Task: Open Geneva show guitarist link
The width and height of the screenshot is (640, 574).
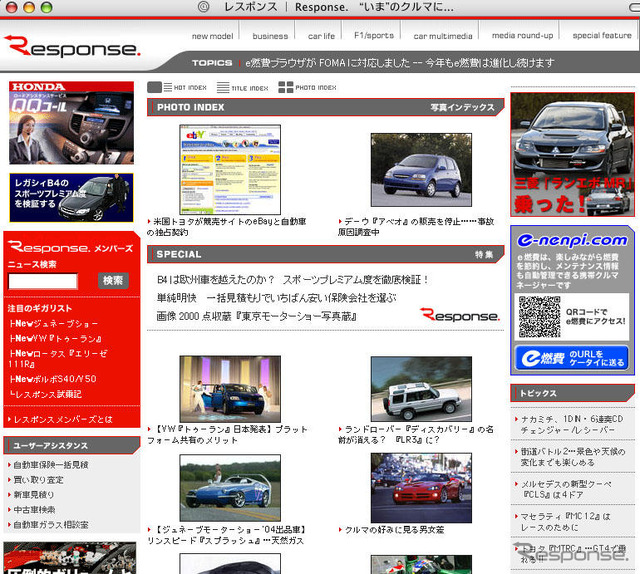Action: tap(54, 324)
